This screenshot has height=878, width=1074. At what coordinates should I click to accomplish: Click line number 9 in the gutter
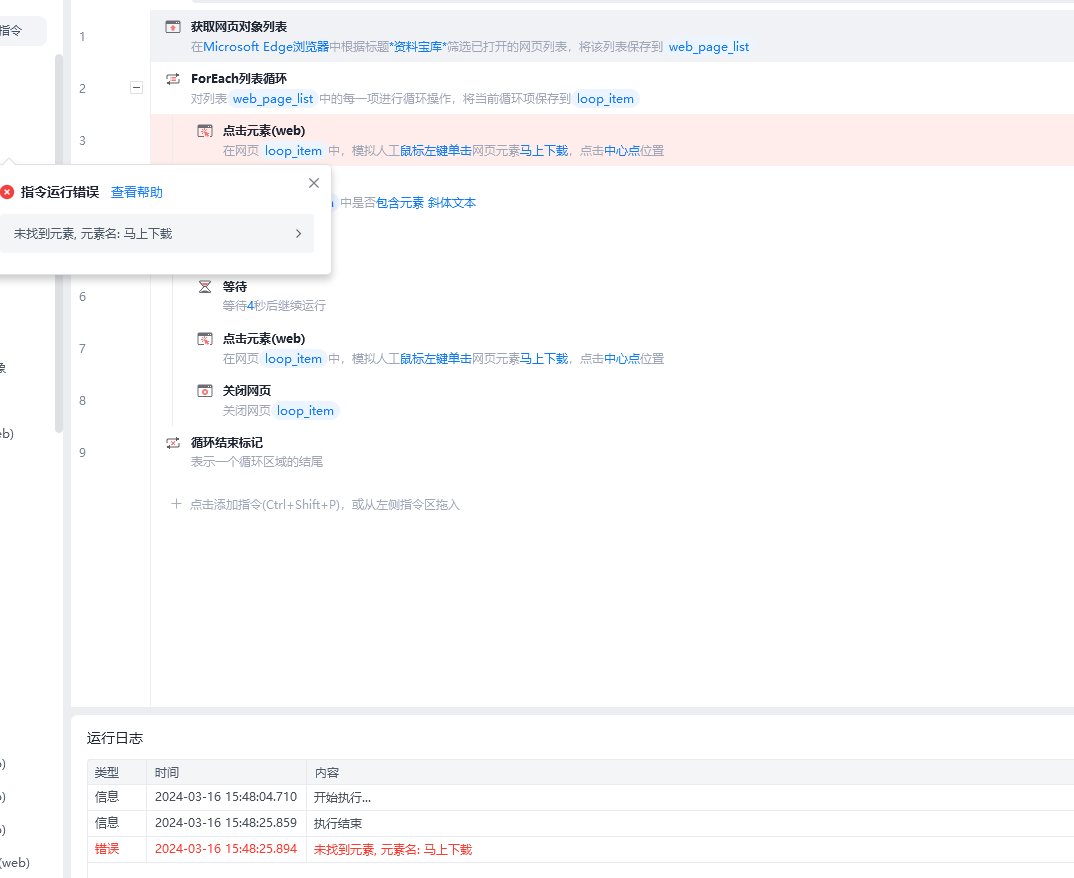click(x=82, y=453)
